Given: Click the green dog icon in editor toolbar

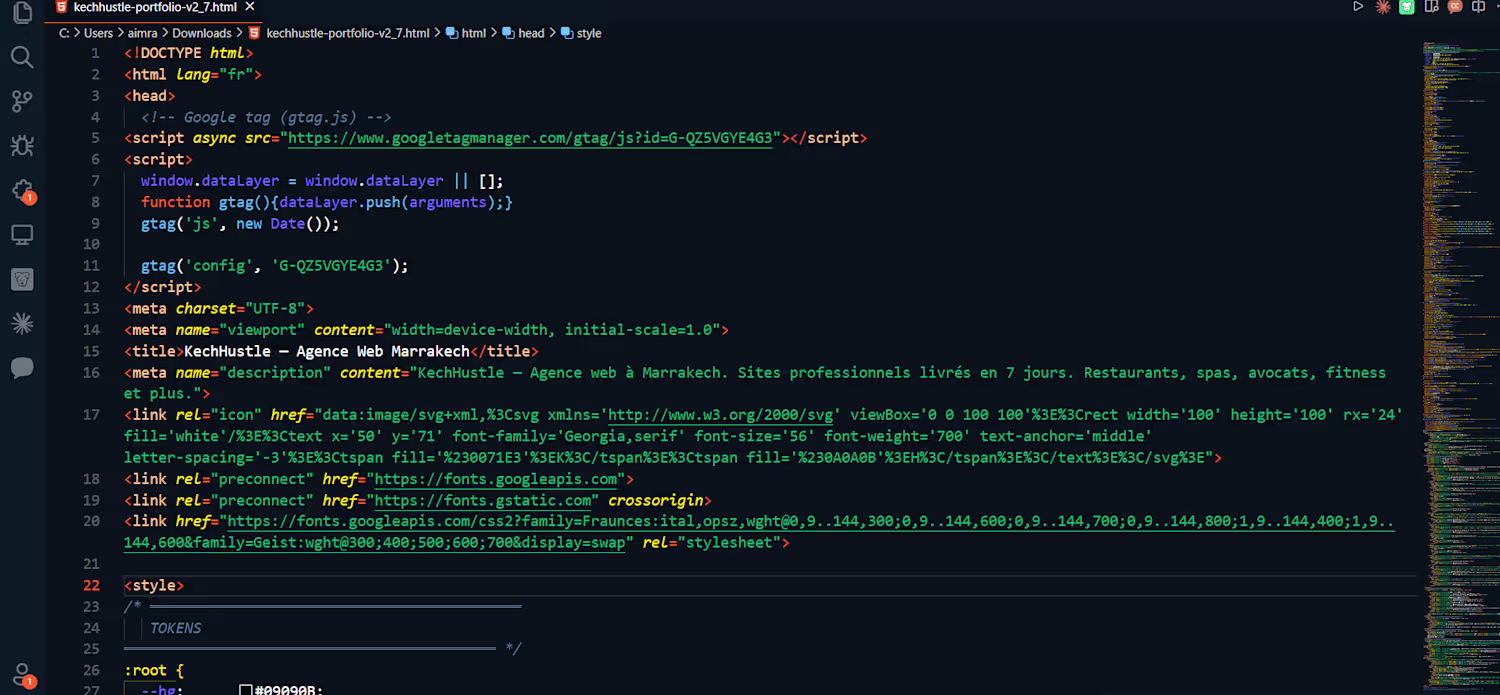Looking at the screenshot, I should [x=1407, y=6].
